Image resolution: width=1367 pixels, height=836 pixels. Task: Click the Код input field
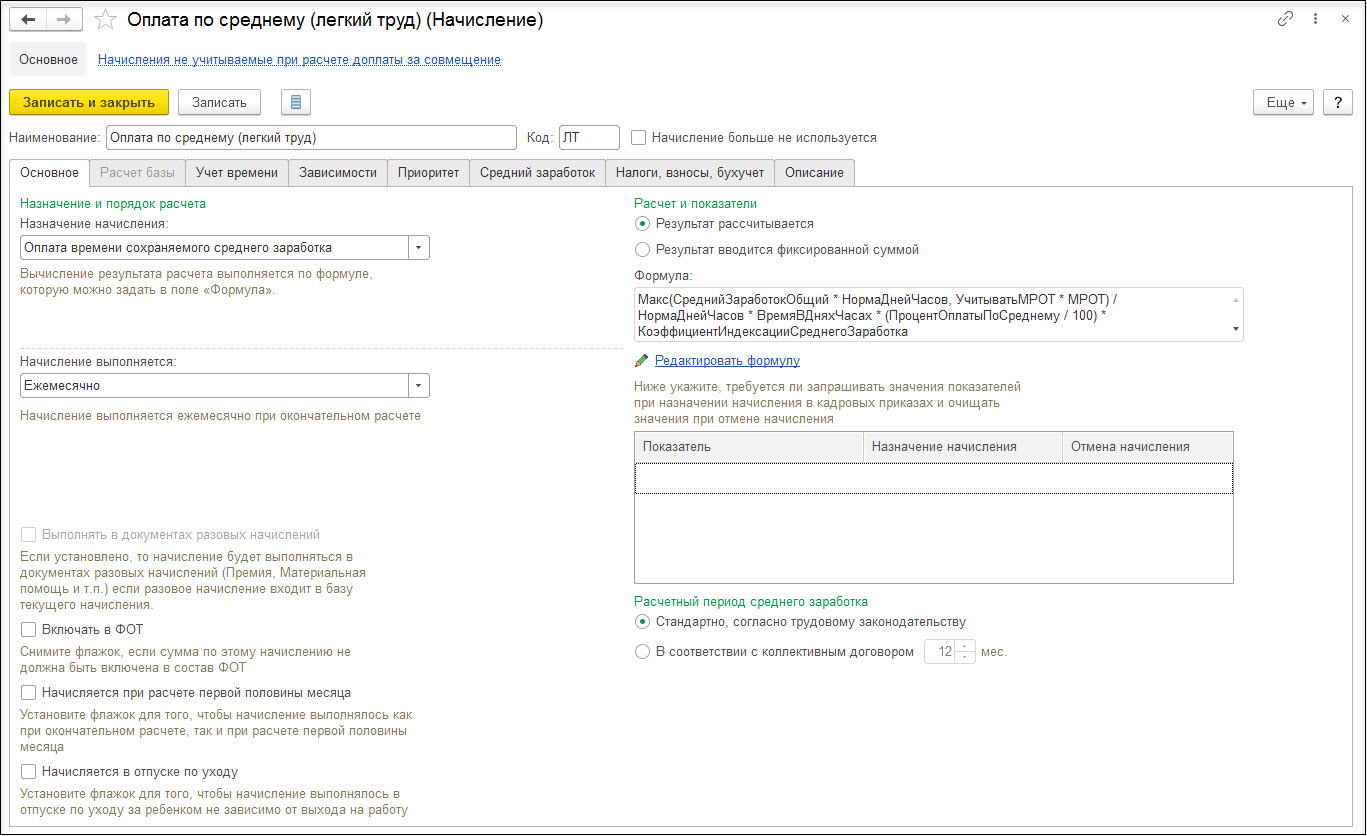589,137
